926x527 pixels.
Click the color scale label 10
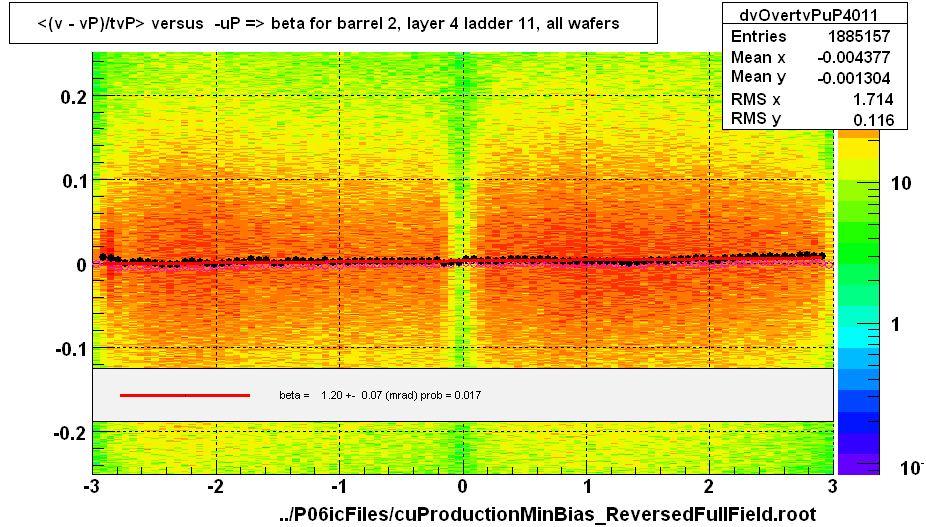pyautogui.click(x=901, y=184)
